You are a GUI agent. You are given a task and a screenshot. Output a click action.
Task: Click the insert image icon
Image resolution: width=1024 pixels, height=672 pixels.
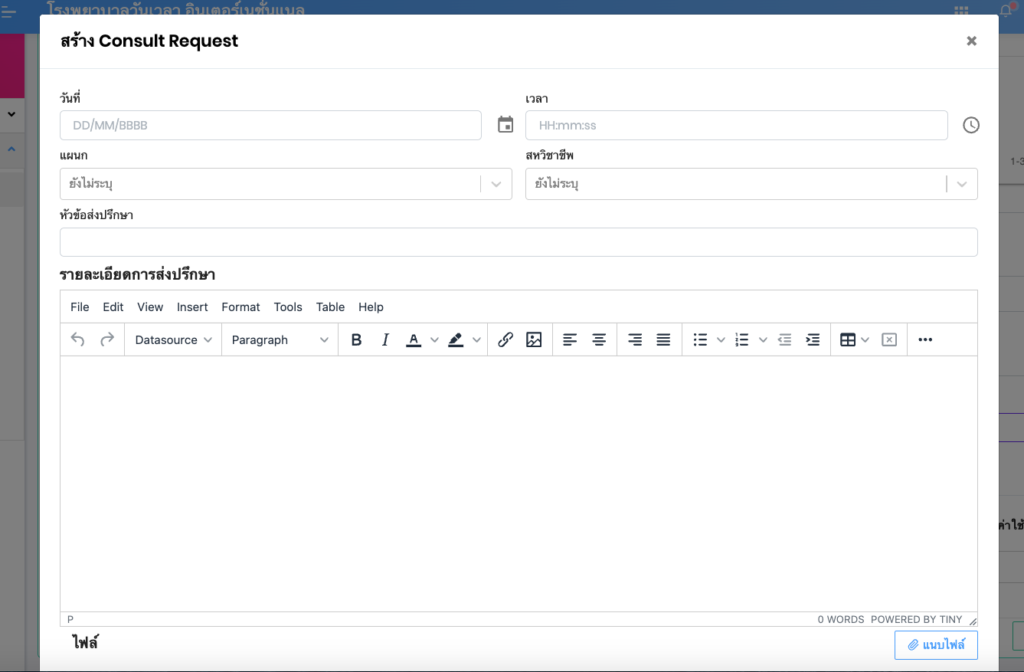coord(534,340)
